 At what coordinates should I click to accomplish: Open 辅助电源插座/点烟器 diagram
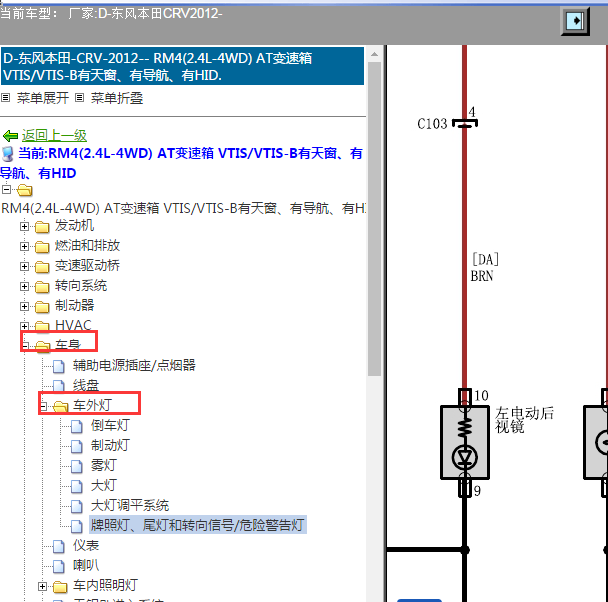click(x=134, y=365)
